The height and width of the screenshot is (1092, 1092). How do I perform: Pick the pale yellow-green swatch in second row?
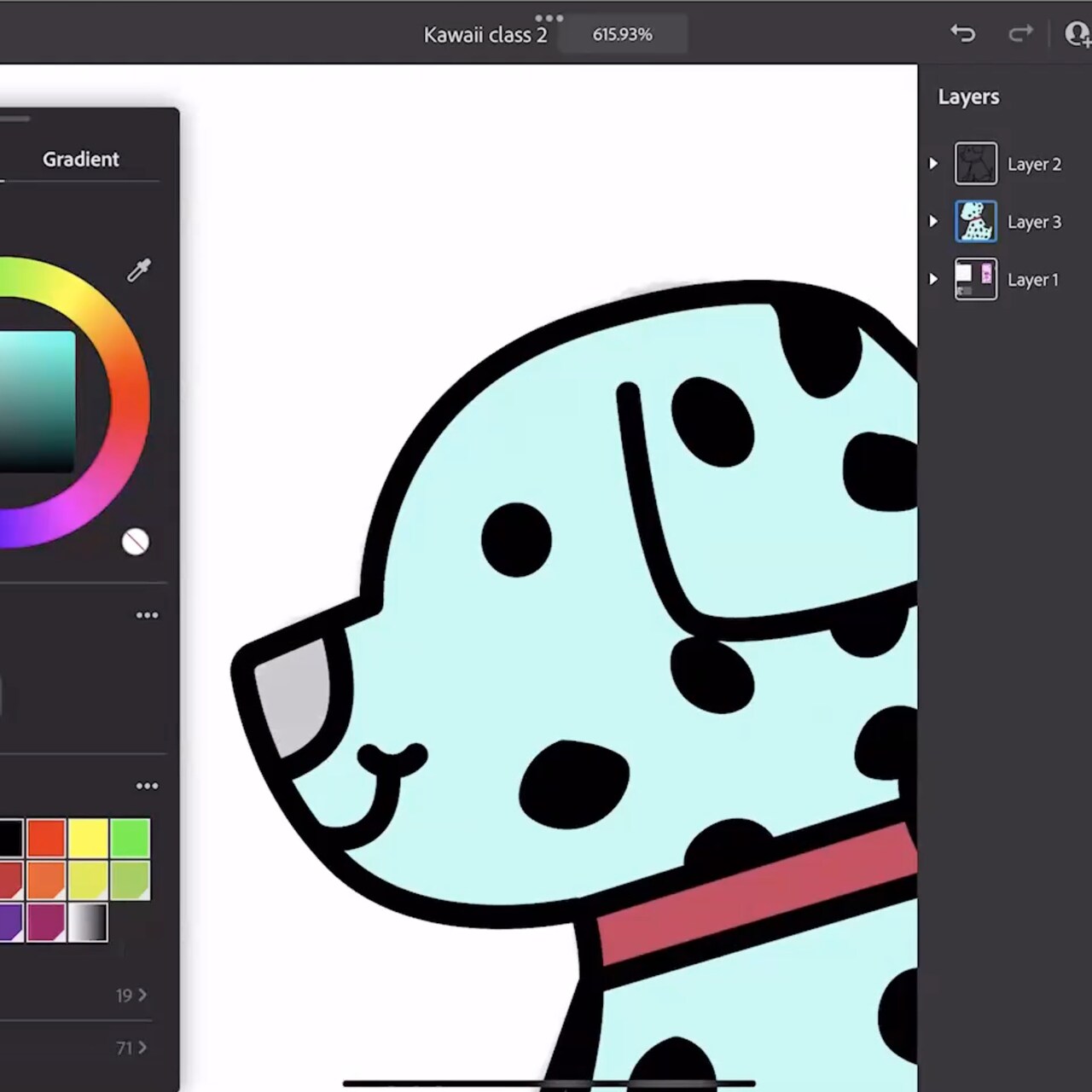click(88, 880)
